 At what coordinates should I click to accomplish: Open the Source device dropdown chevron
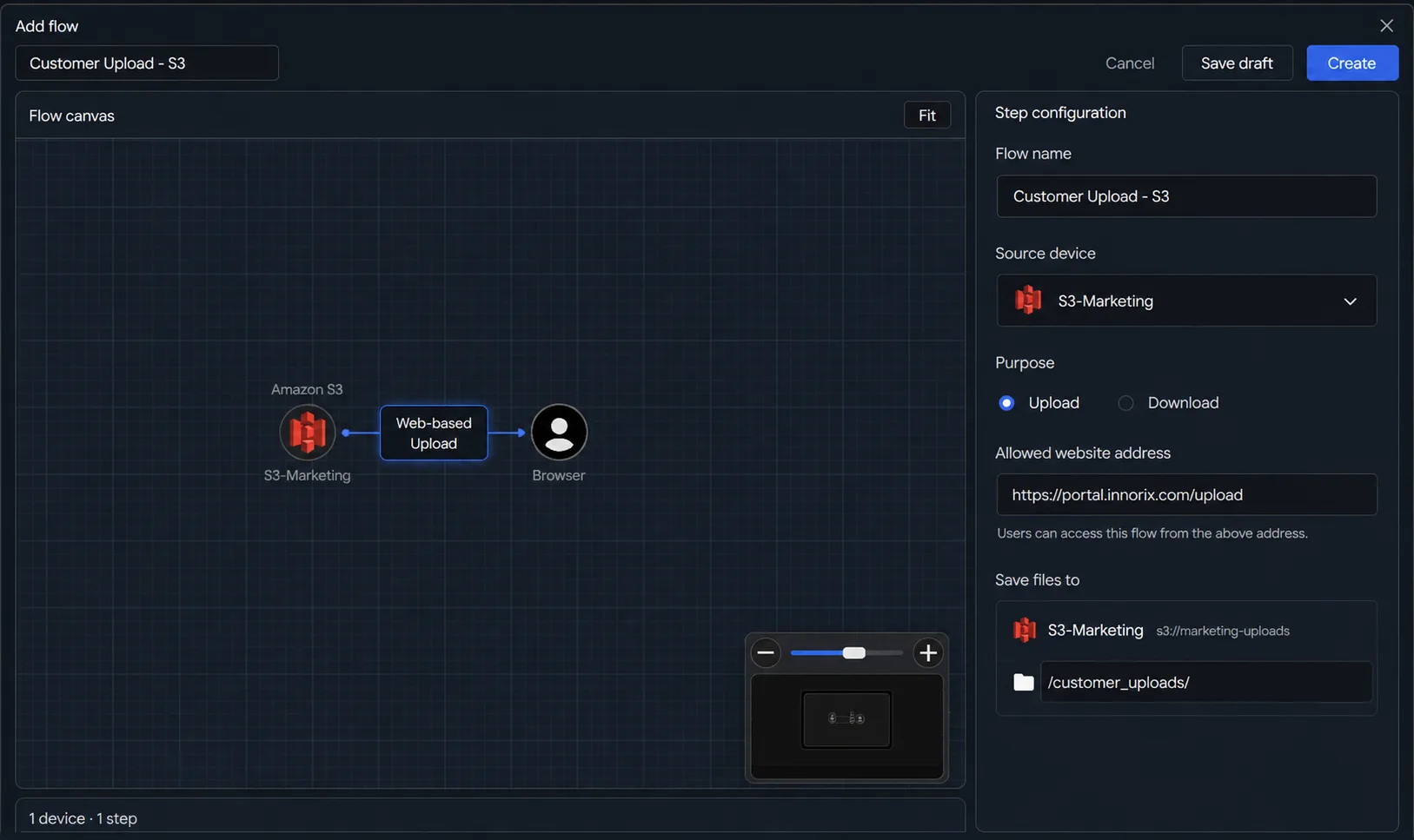pos(1350,301)
